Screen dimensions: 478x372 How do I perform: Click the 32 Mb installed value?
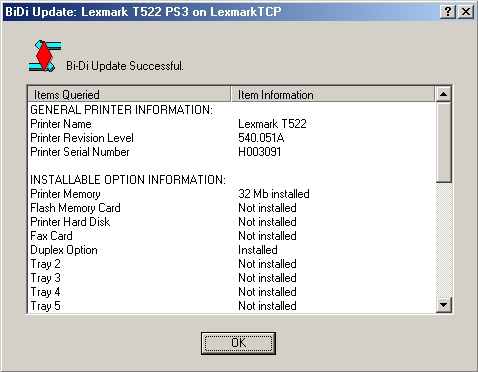pyautogui.click(x=274, y=194)
